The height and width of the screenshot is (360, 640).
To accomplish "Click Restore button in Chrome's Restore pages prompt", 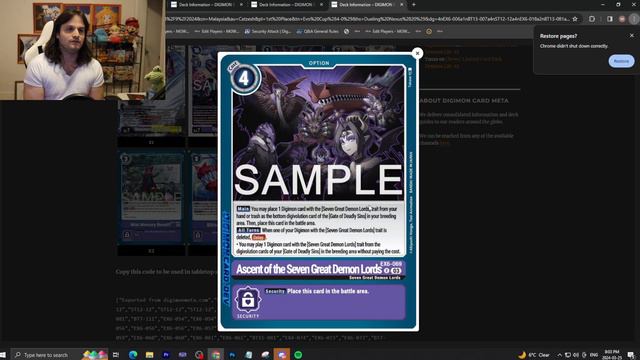I will pyautogui.click(x=621, y=61).
